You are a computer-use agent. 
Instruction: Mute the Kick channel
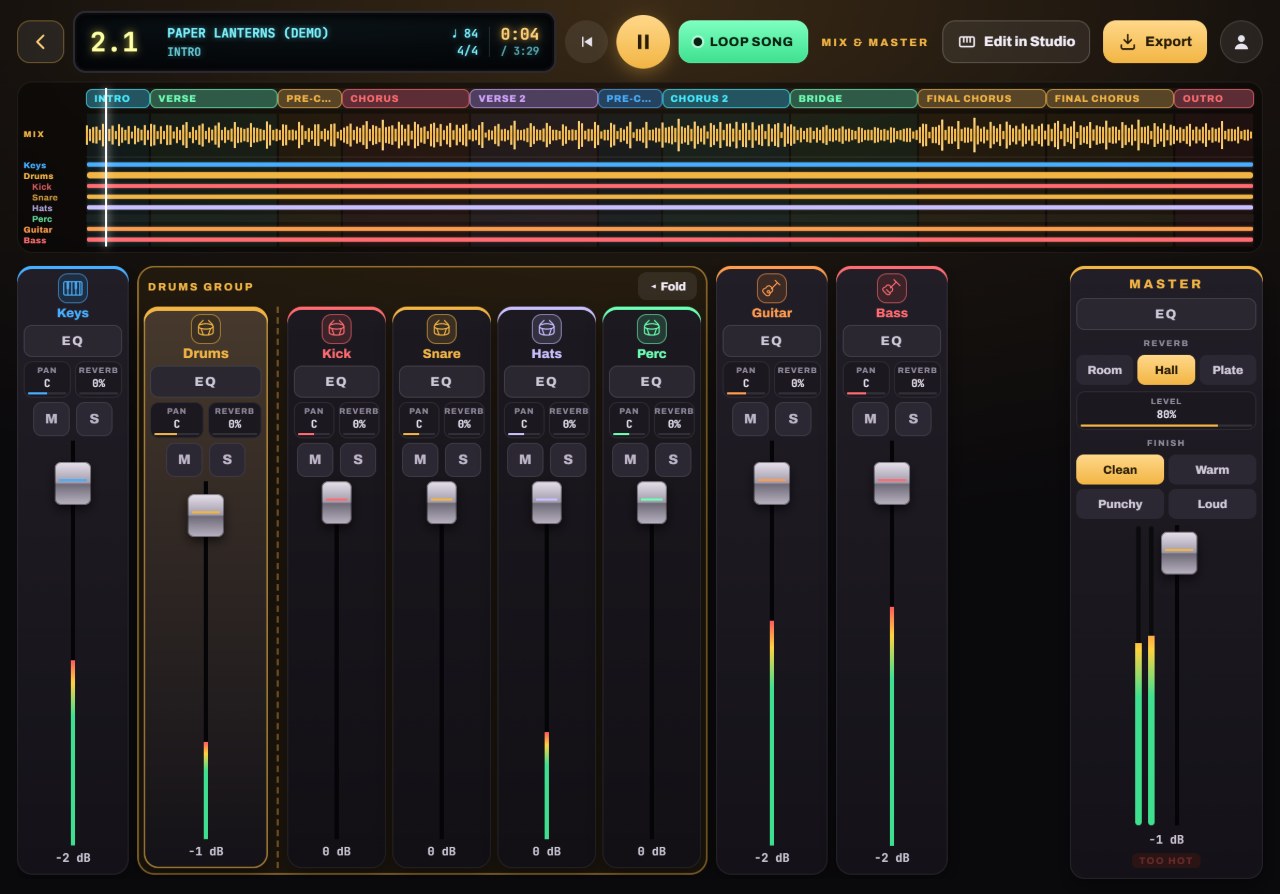(x=315, y=460)
